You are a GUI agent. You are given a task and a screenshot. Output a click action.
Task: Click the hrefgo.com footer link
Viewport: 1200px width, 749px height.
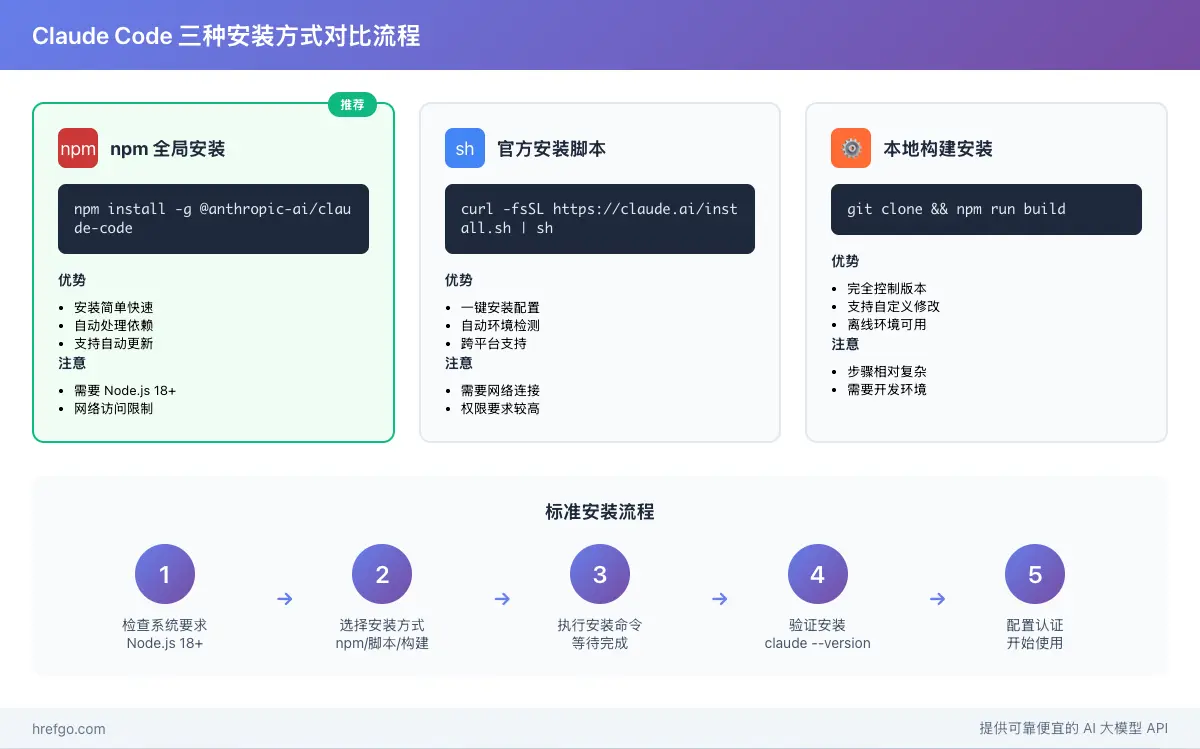point(69,729)
